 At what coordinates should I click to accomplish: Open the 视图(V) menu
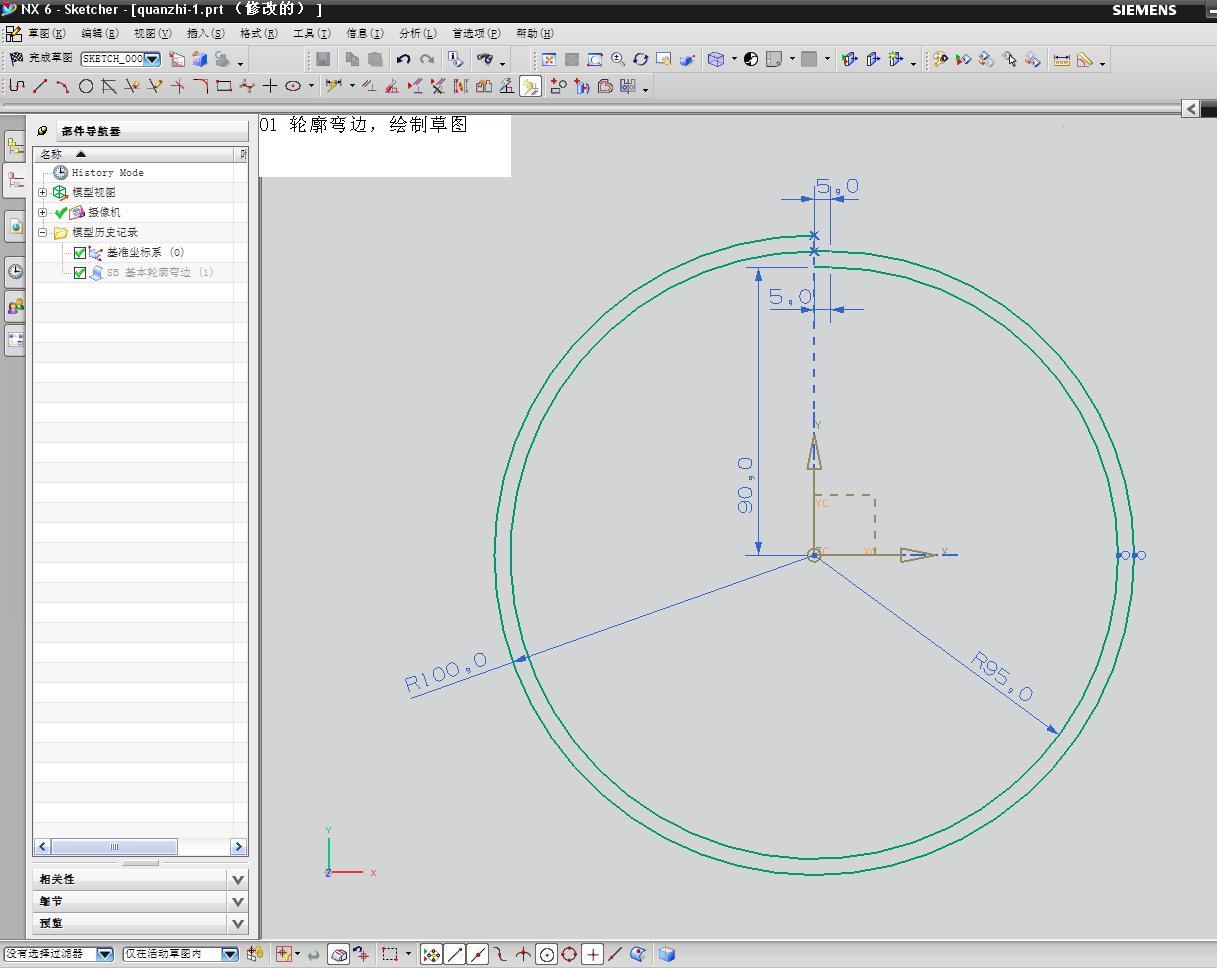[152, 33]
